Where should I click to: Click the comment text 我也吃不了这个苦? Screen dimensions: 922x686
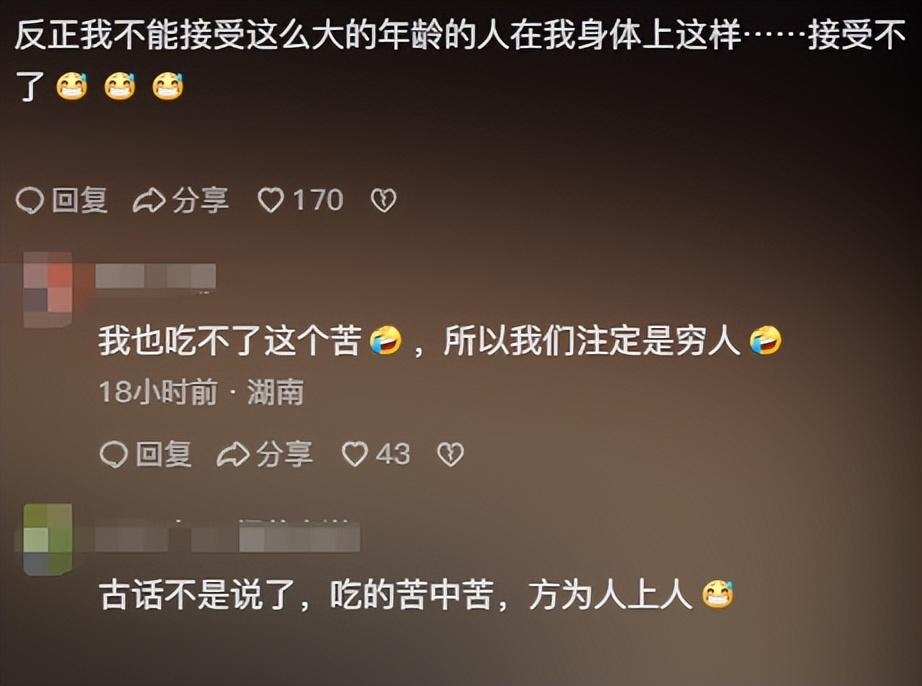[x=230, y=340]
